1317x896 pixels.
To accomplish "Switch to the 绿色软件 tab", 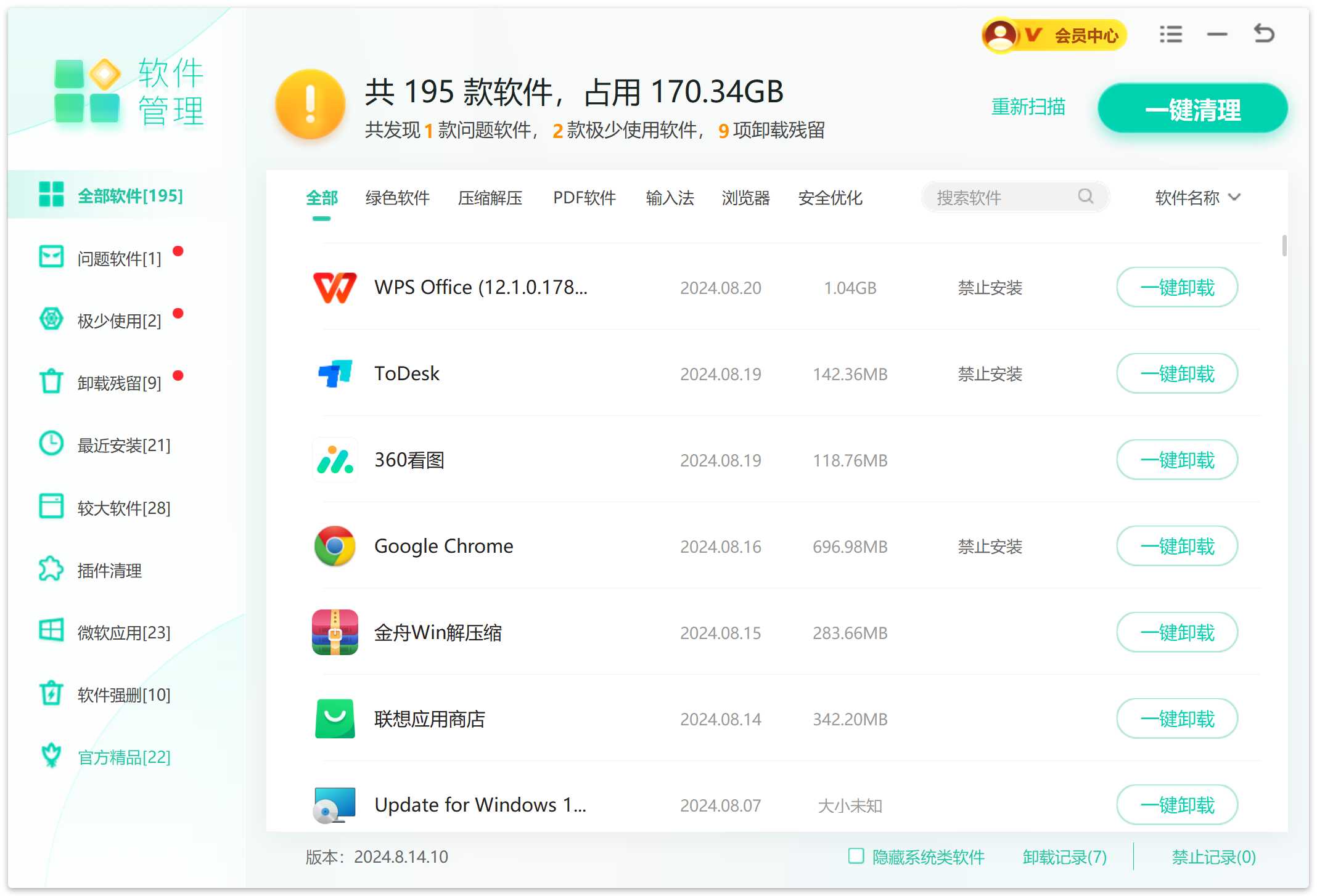I will [x=398, y=198].
